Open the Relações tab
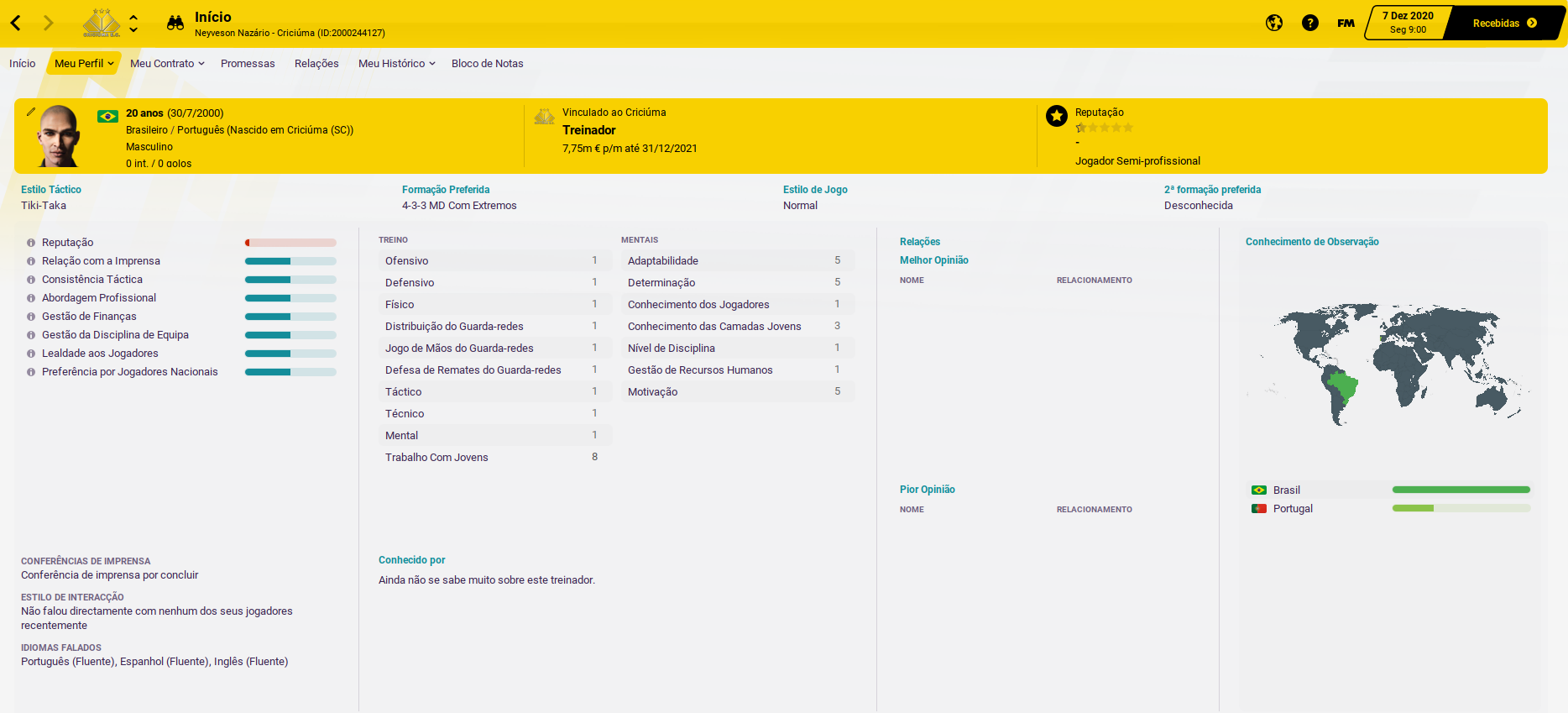 coord(316,63)
